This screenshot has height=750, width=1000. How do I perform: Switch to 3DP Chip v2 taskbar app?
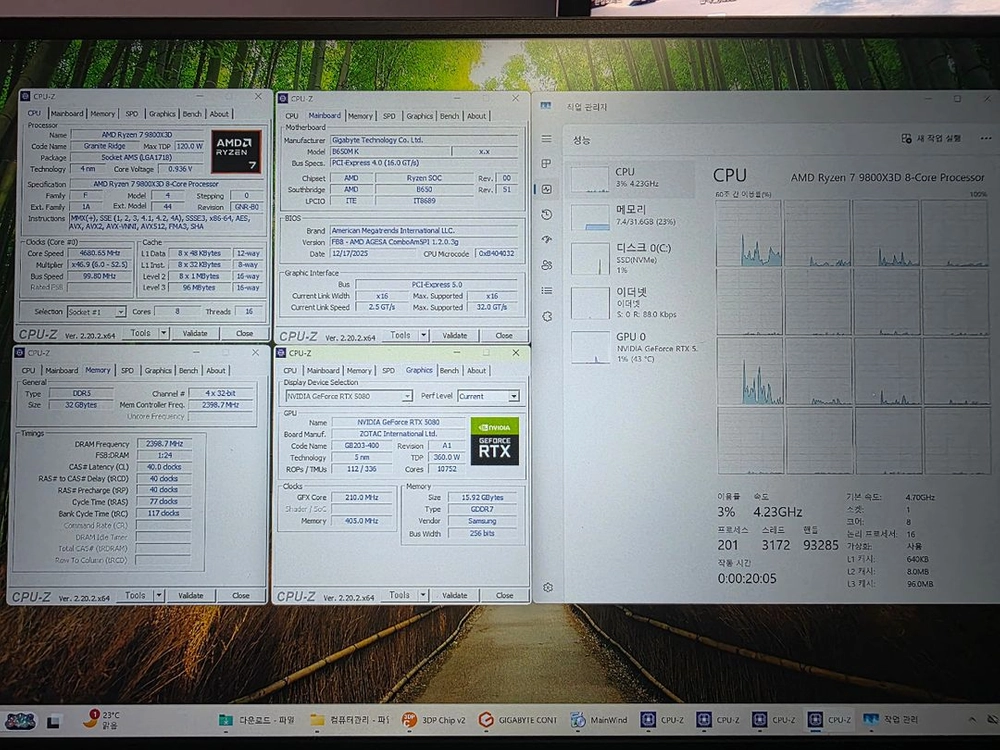coord(434,720)
